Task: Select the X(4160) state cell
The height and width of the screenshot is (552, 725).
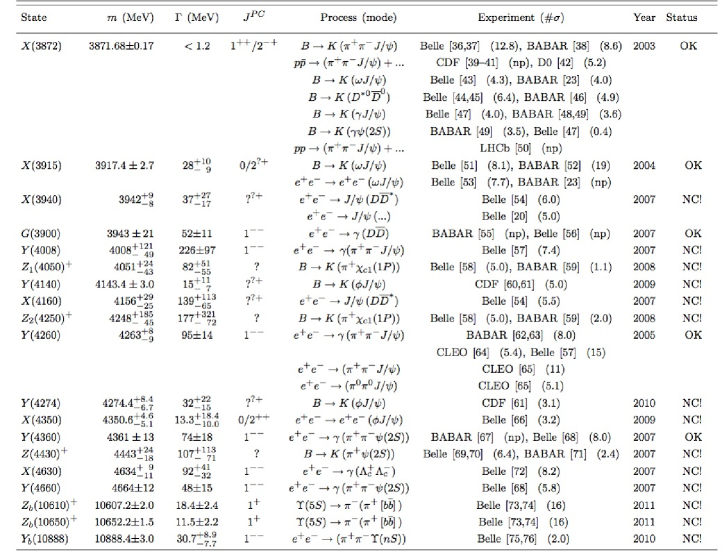Action: [x=41, y=301]
